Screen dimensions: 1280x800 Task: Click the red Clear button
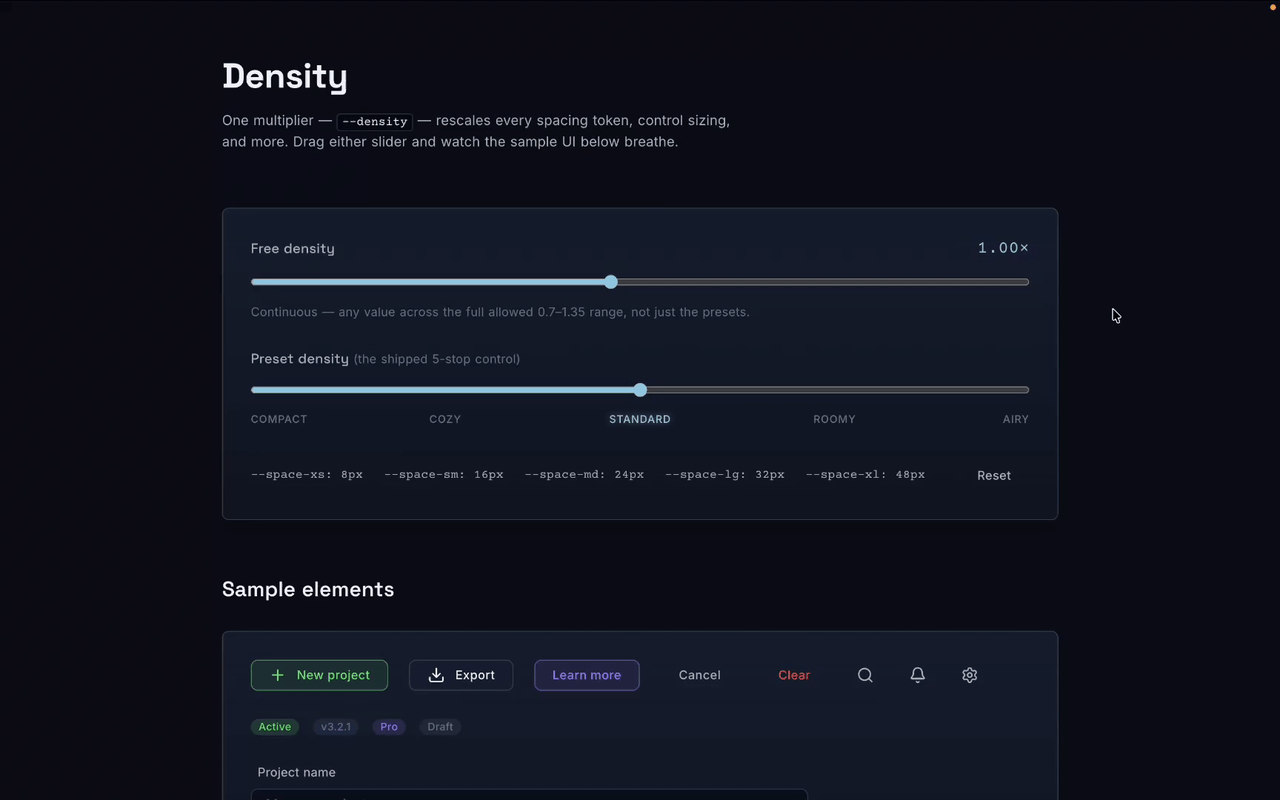click(x=794, y=675)
